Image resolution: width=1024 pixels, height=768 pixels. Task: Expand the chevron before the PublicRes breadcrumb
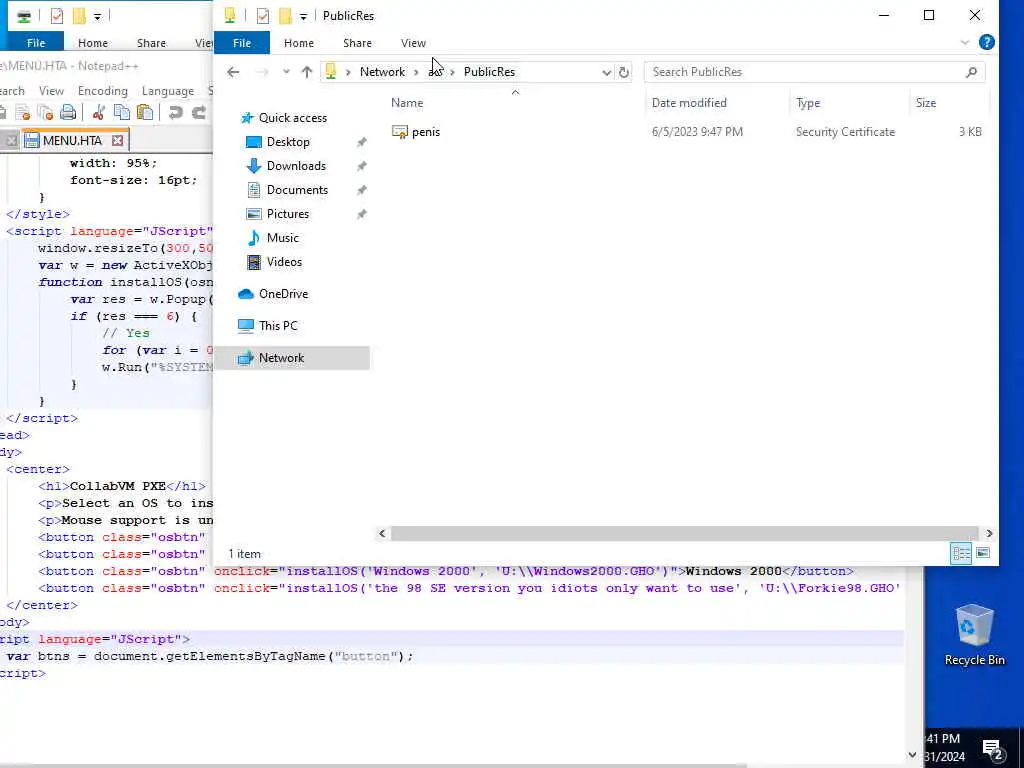coord(452,72)
